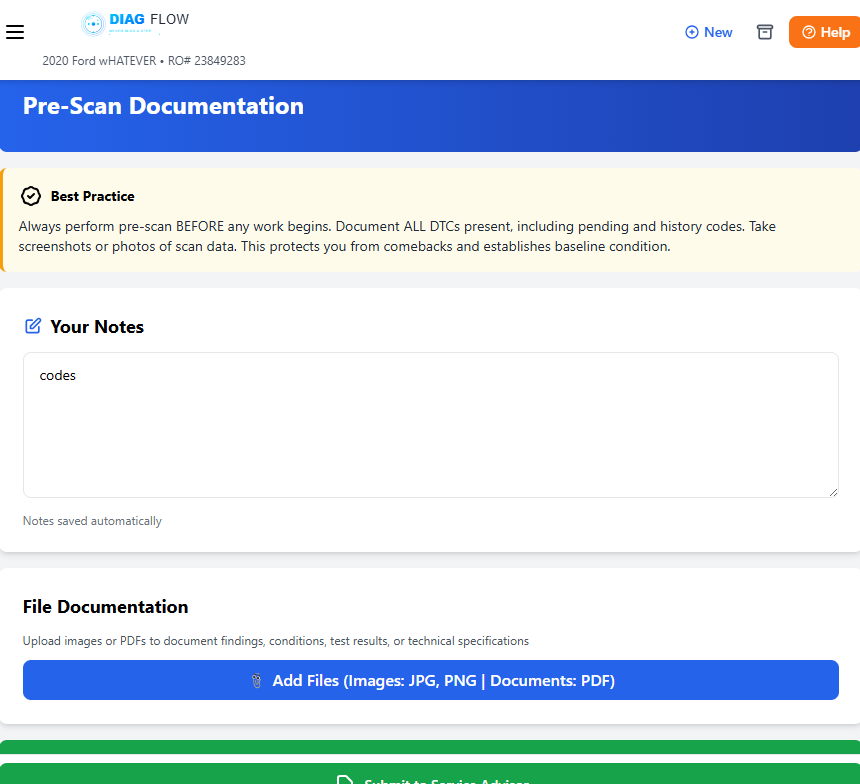Open the archive box icon
Screen dimensions: 860x784
(765, 32)
